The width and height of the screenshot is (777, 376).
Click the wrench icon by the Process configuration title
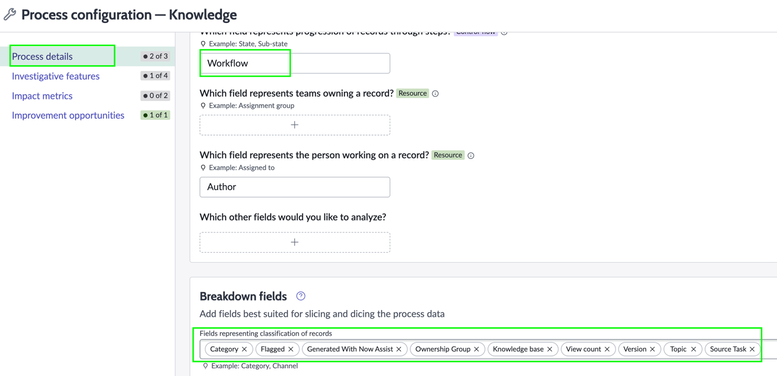pyautogui.click(x=9, y=14)
